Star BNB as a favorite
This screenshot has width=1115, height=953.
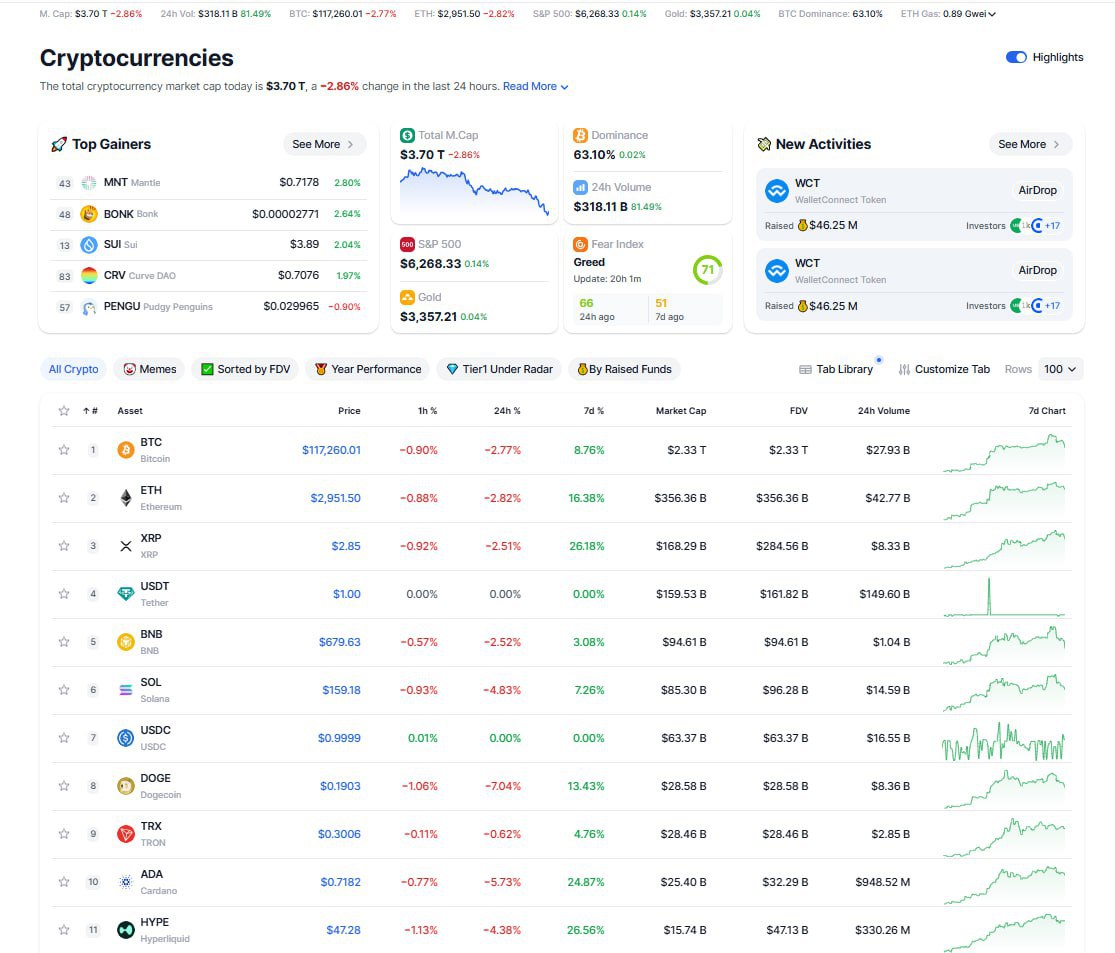[x=64, y=642]
